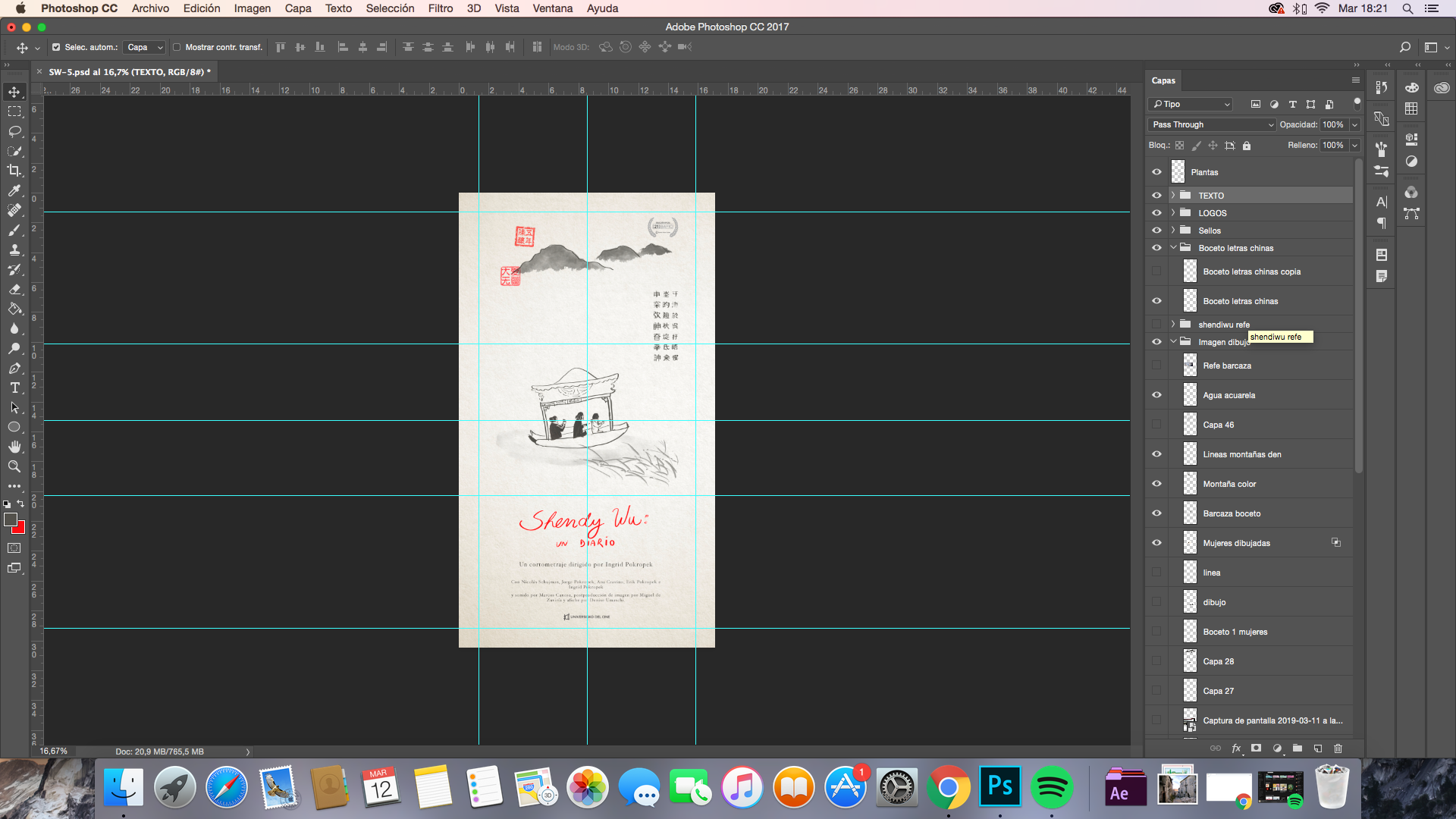The width and height of the screenshot is (1456, 819).
Task: Swap foreground and background colors
Action: pos(20,504)
